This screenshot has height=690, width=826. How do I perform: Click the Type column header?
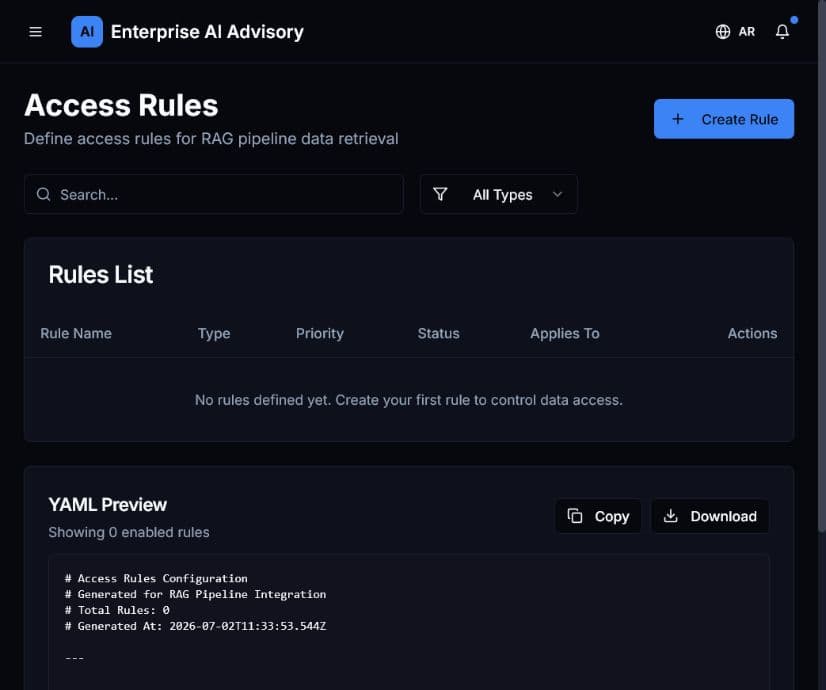214,333
